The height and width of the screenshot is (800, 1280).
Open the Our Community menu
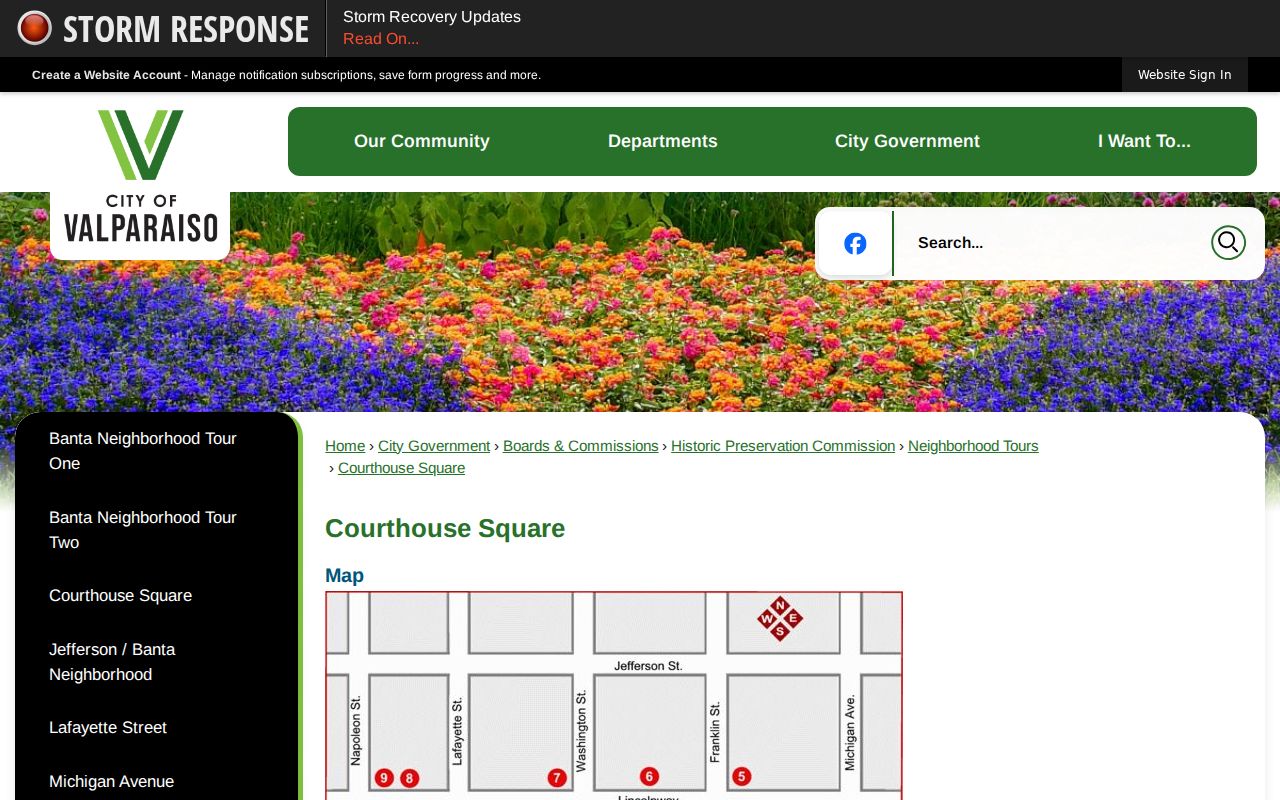click(422, 141)
